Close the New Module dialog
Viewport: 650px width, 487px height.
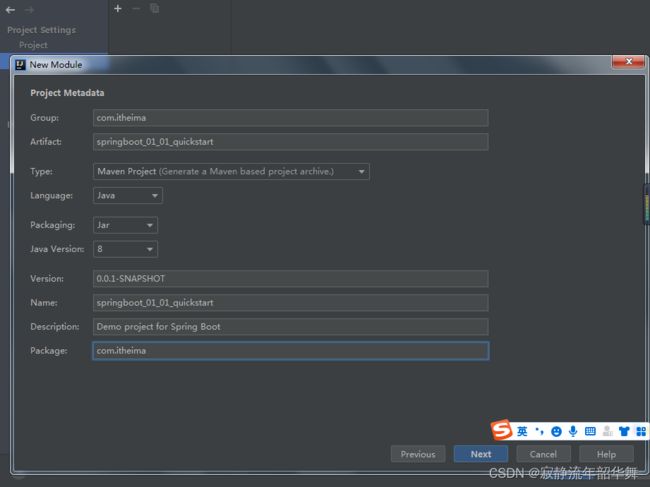pos(628,61)
